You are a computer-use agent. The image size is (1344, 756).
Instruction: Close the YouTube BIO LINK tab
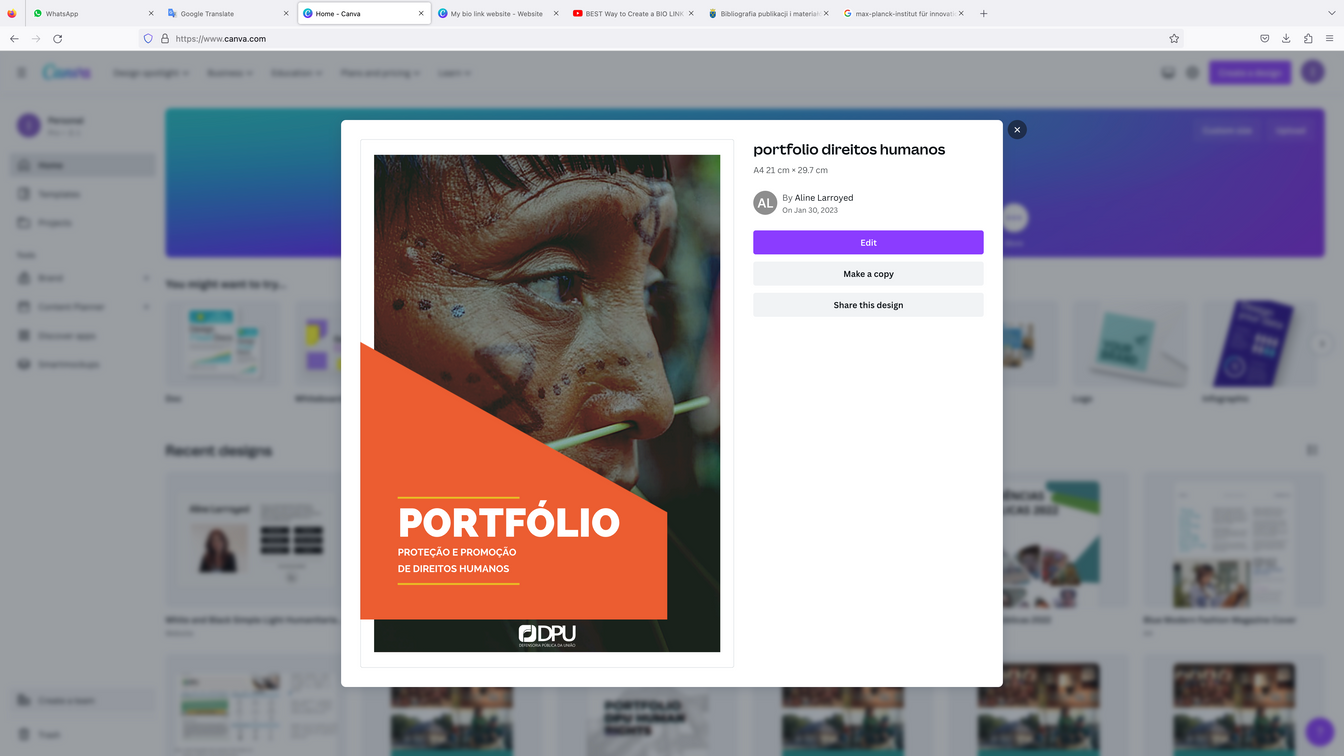click(691, 14)
